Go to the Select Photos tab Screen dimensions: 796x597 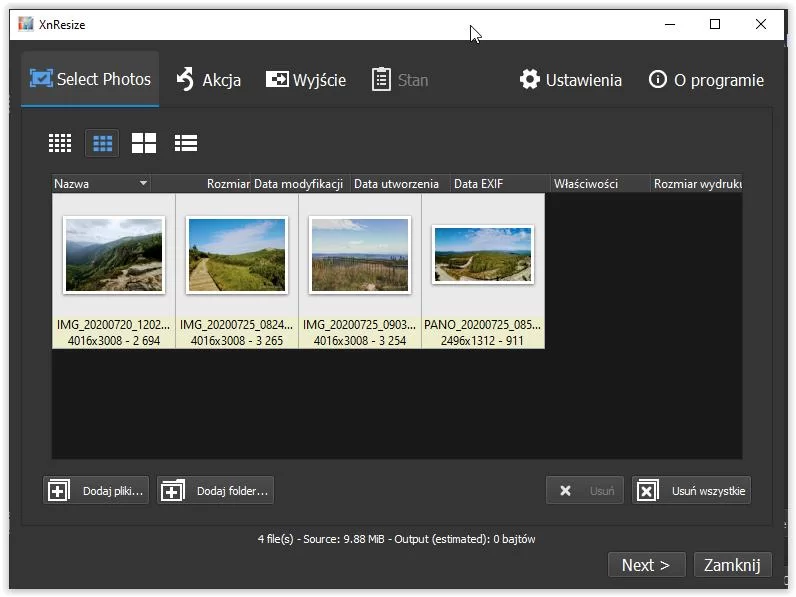click(90, 79)
